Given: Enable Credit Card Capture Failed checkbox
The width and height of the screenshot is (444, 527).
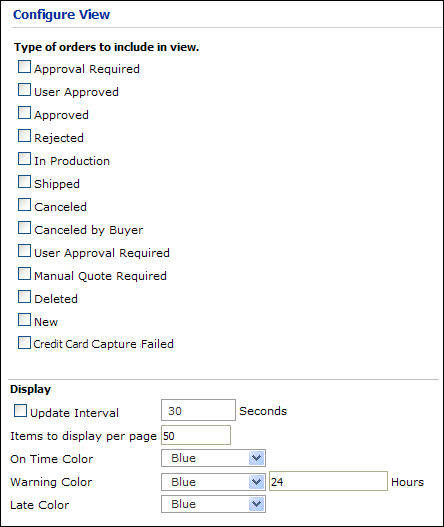Looking at the screenshot, I should coord(24,343).
